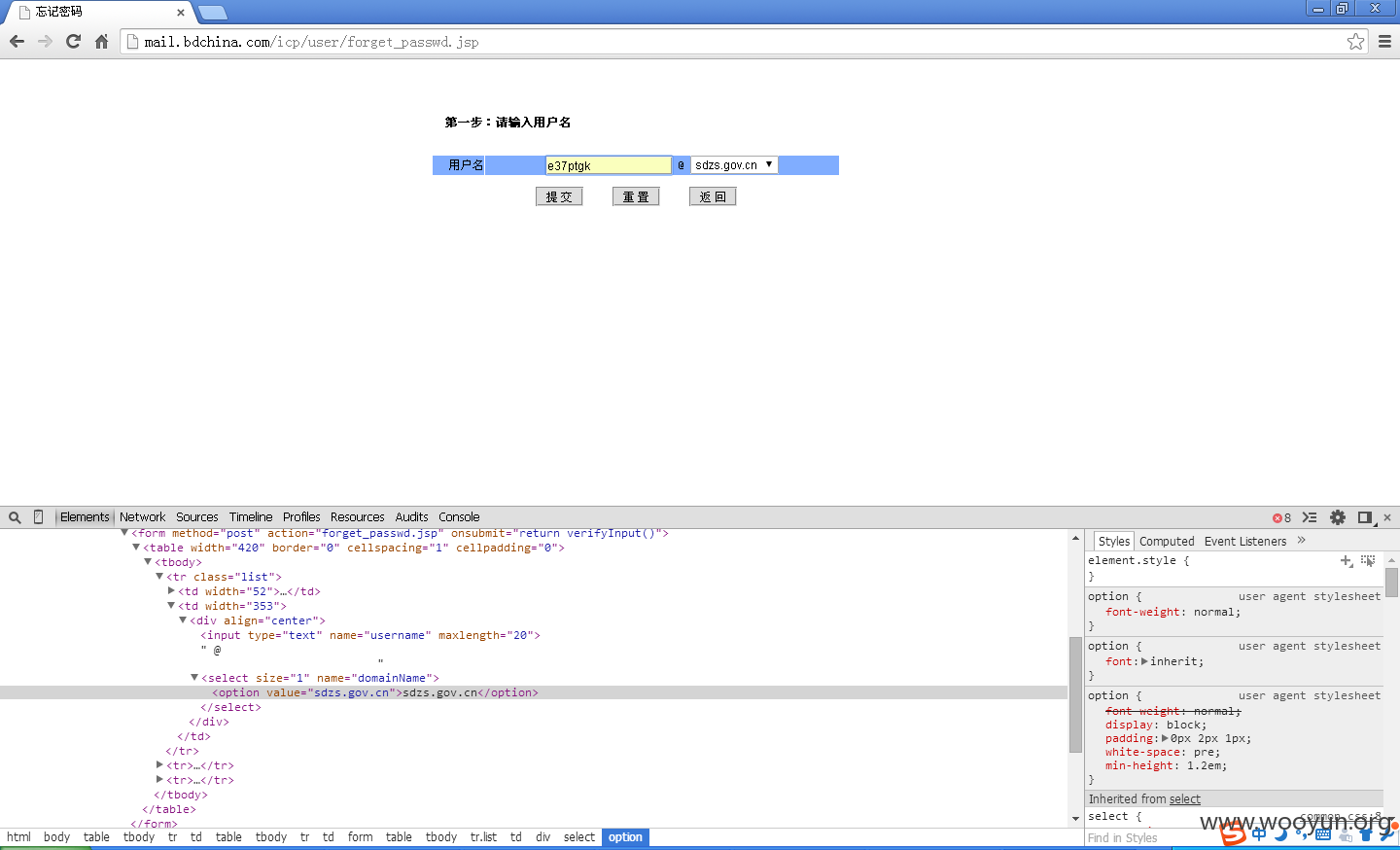Image resolution: width=1400 pixels, height=850 pixels.
Task: Click the Elements panel scrollbar thumb
Action: 1075,694
